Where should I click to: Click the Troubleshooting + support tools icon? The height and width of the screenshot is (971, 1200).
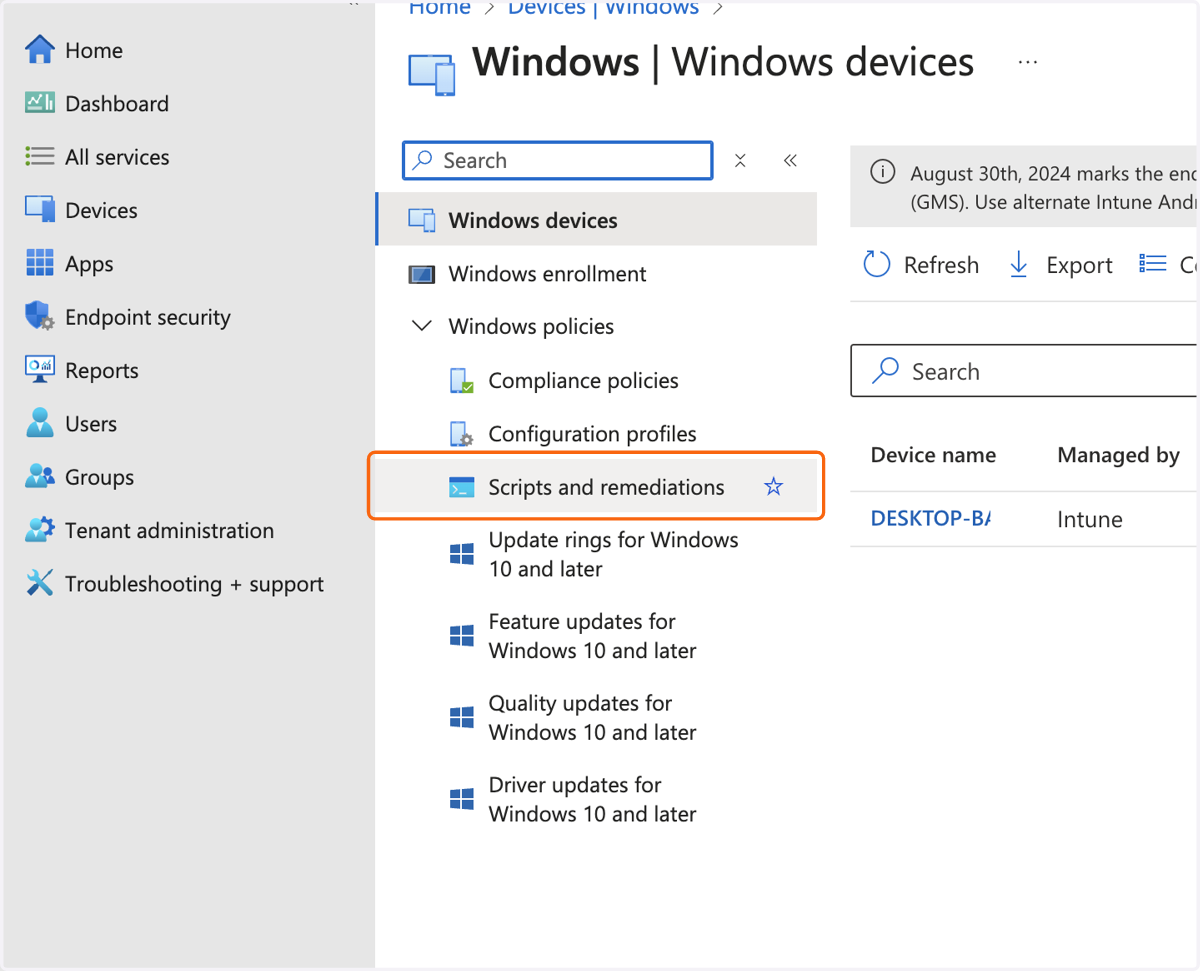[x=40, y=583]
